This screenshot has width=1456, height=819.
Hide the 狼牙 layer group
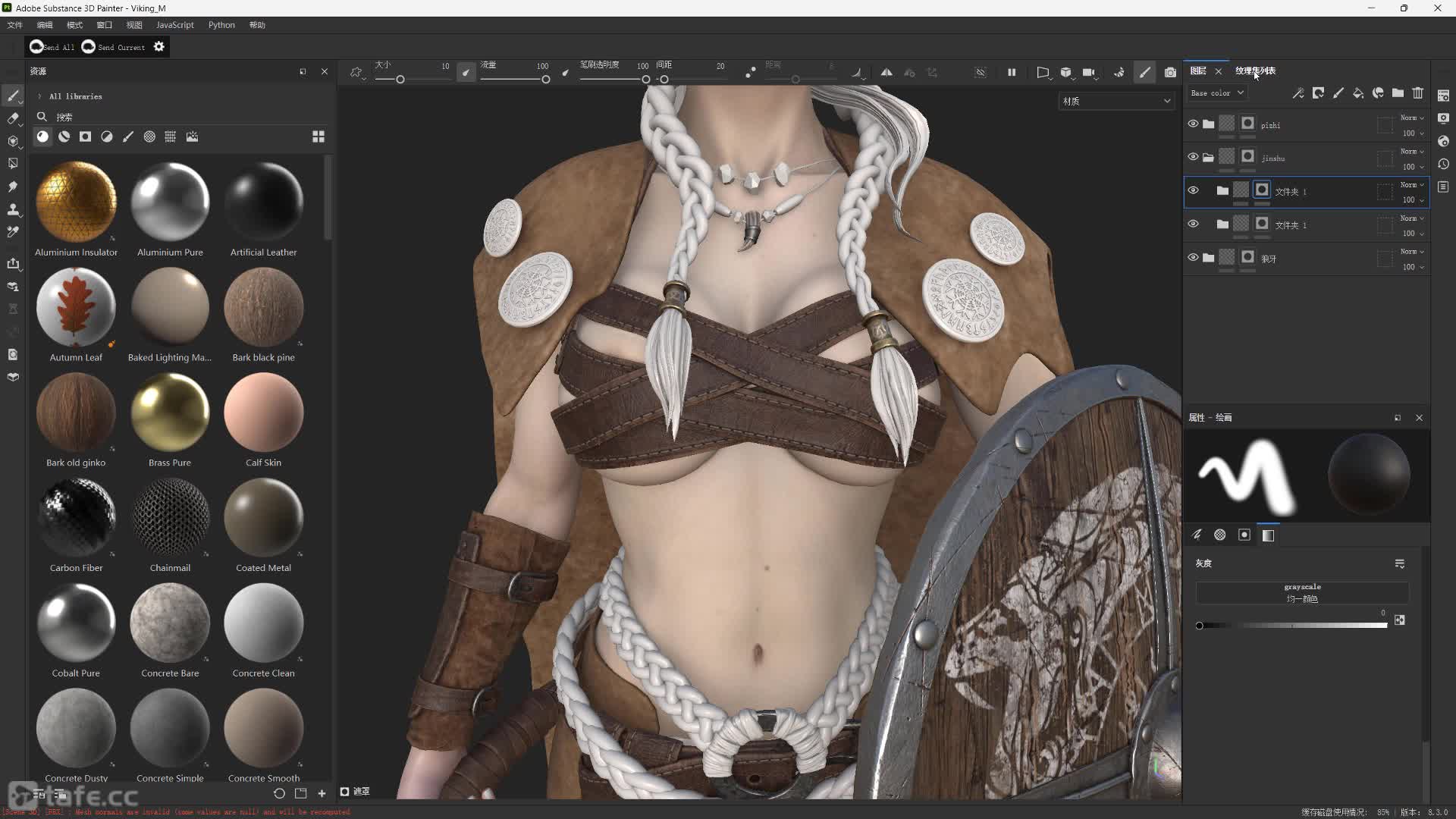[1193, 257]
